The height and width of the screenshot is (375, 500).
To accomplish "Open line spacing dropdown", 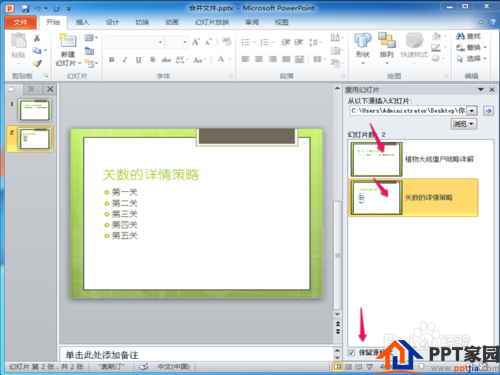I will coord(315,42).
